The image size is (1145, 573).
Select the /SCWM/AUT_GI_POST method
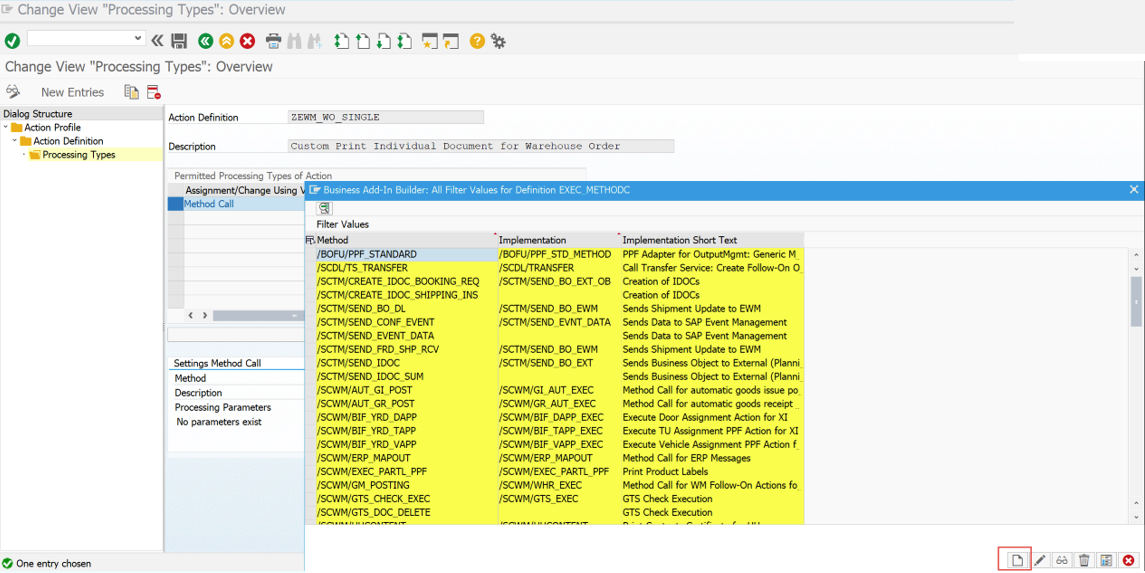405,390
